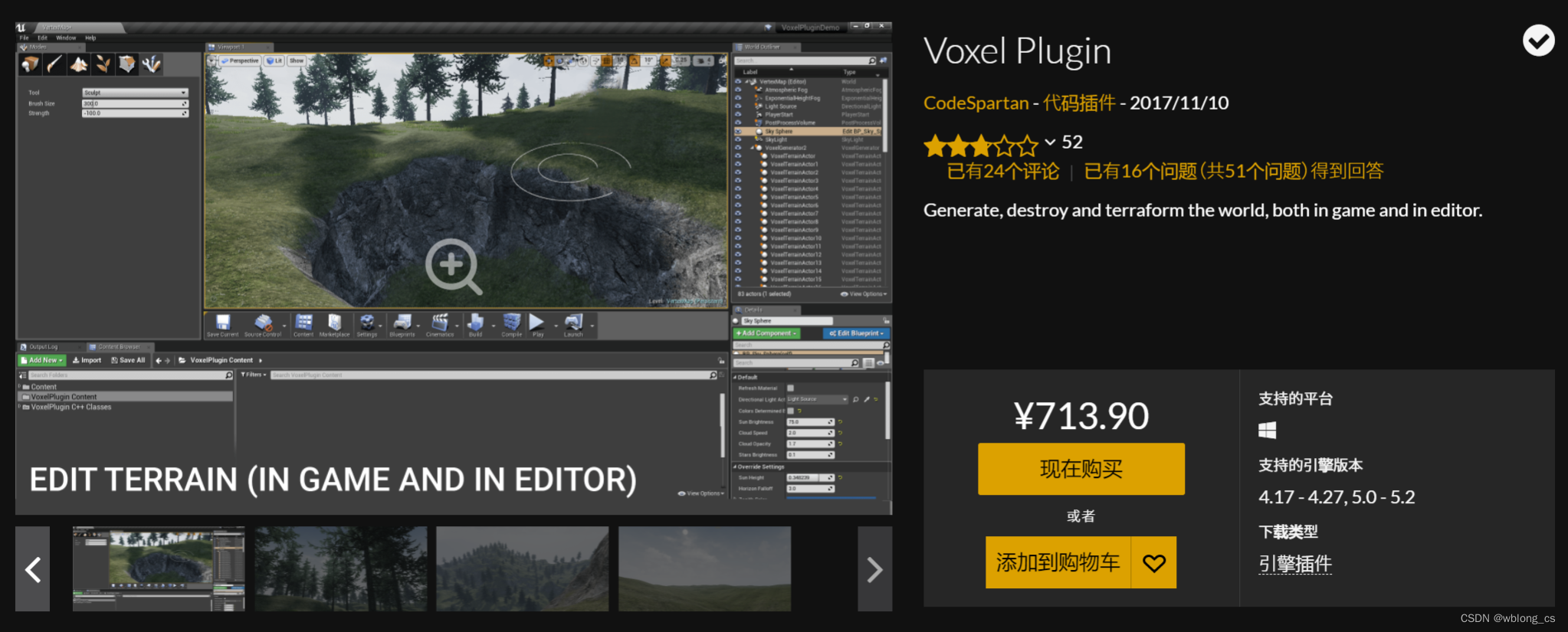Viewport: 1568px width, 632px height.
Task: Click the 现在购买 buy now button
Action: (1081, 469)
